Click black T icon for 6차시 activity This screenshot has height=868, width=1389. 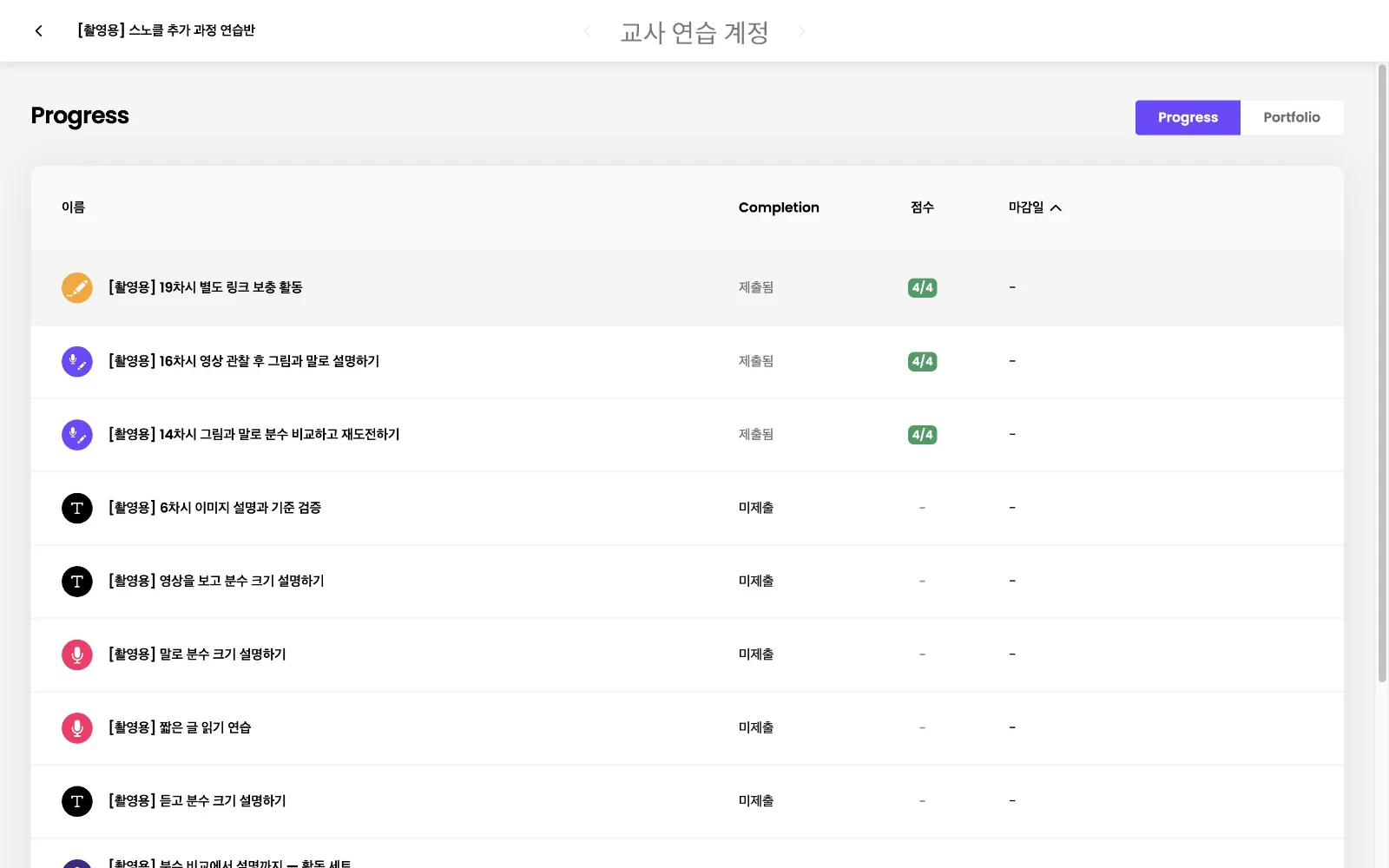tap(77, 508)
